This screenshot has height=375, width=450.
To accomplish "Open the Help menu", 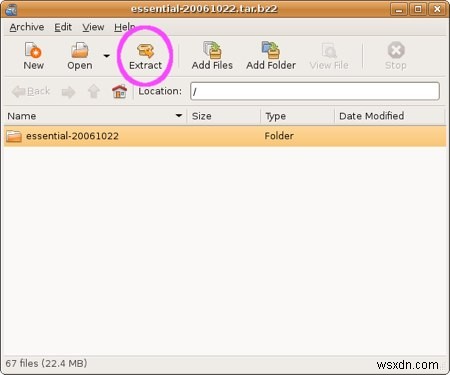I will (x=125, y=27).
